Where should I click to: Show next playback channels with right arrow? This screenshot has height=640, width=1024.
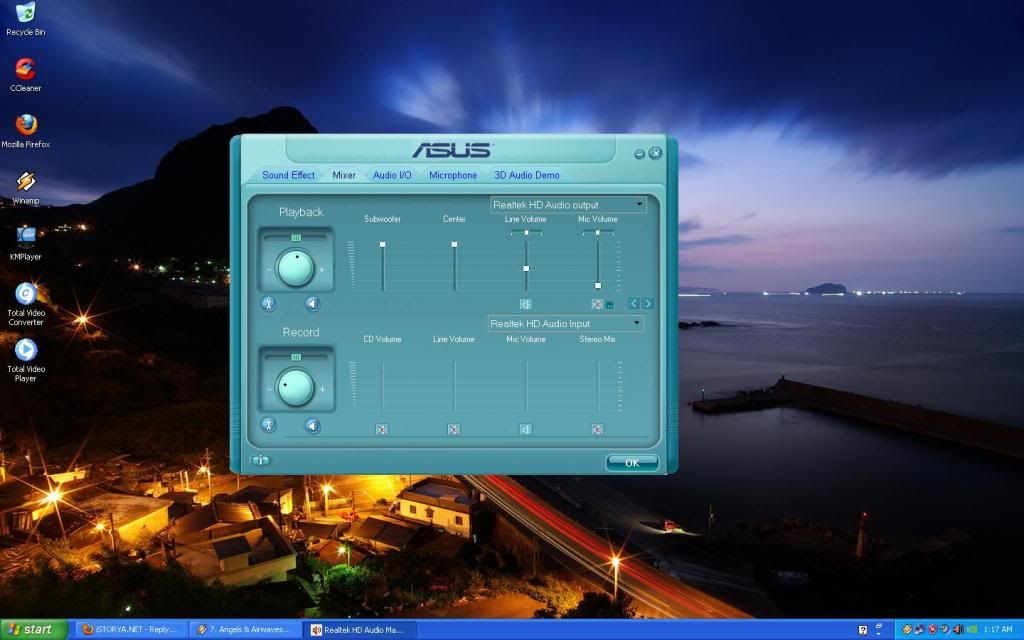pyautogui.click(x=648, y=304)
